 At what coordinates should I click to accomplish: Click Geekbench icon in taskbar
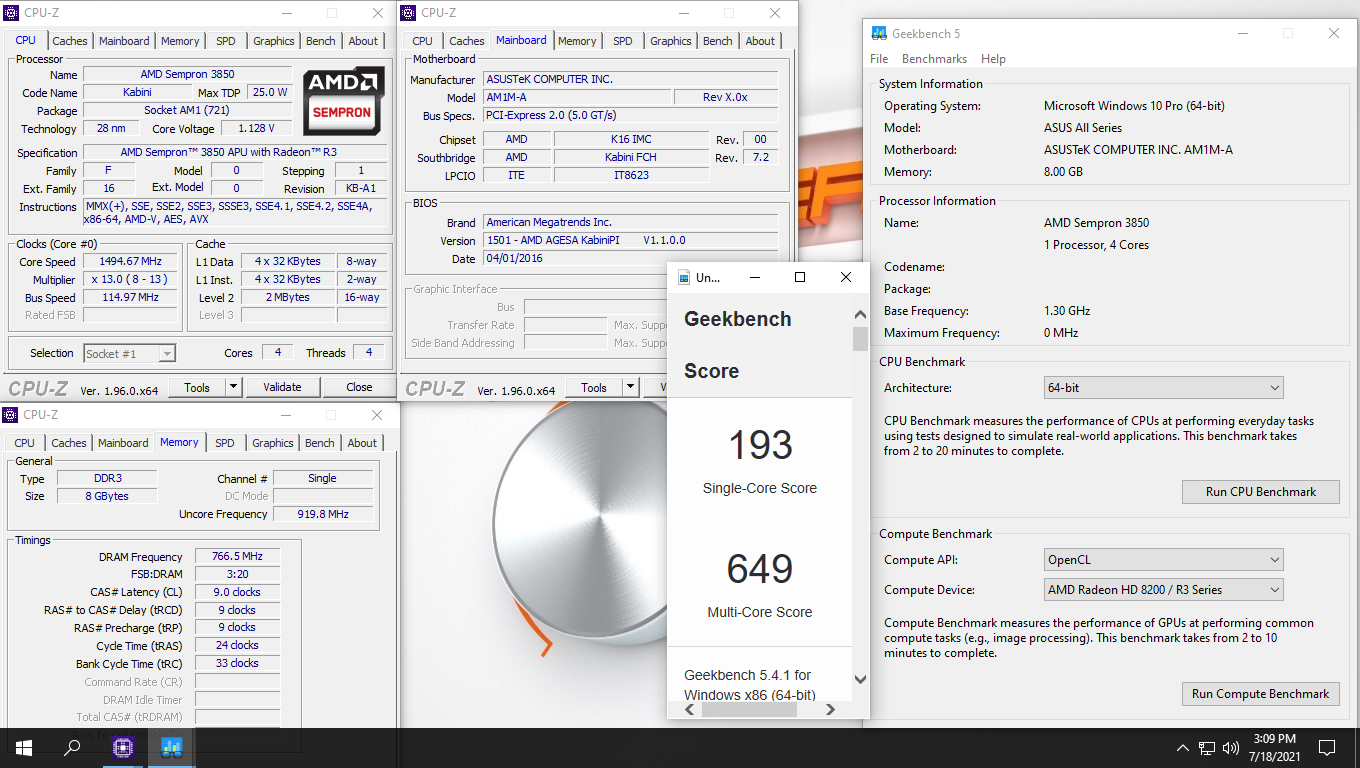pyautogui.click(x=171, y=747)
